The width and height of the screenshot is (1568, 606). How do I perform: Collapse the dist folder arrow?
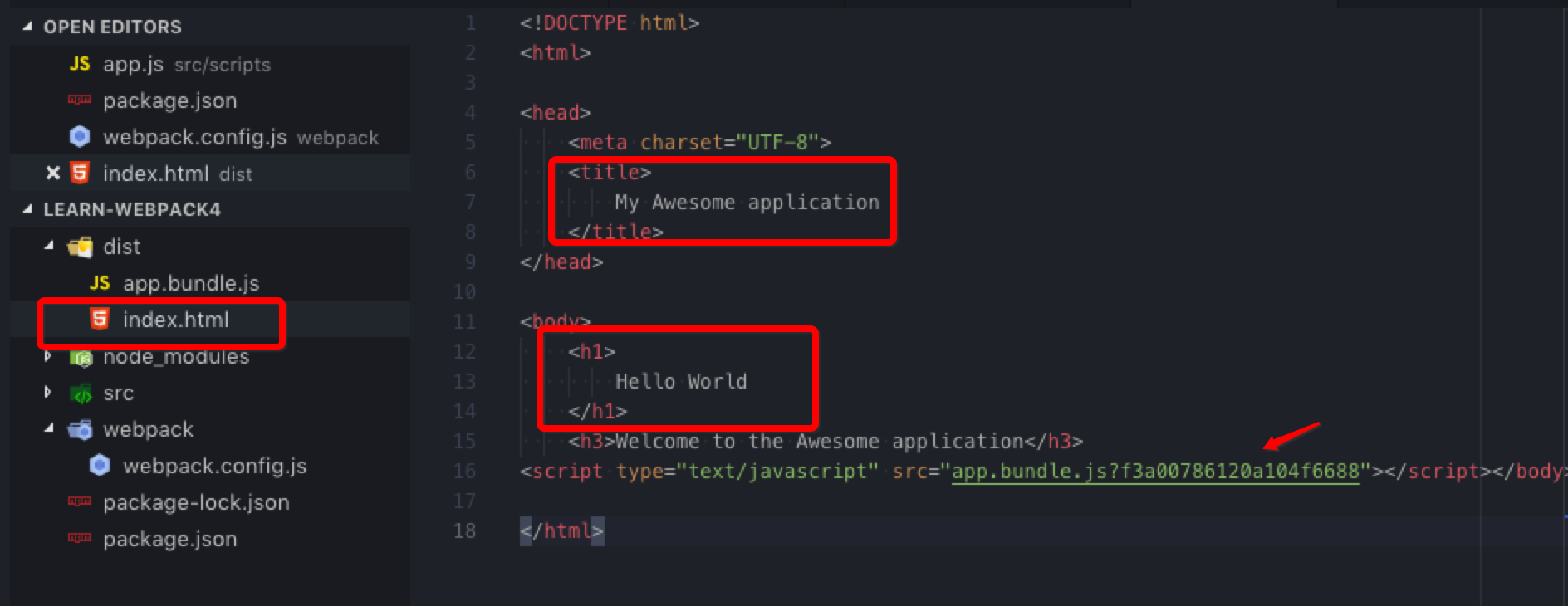pos(49,246)
